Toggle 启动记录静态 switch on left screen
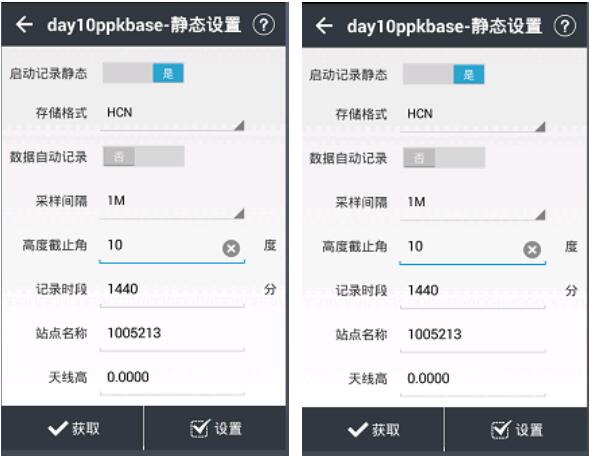Image resolution: width=590 pixels, height=456 pixels. point(143,73)
